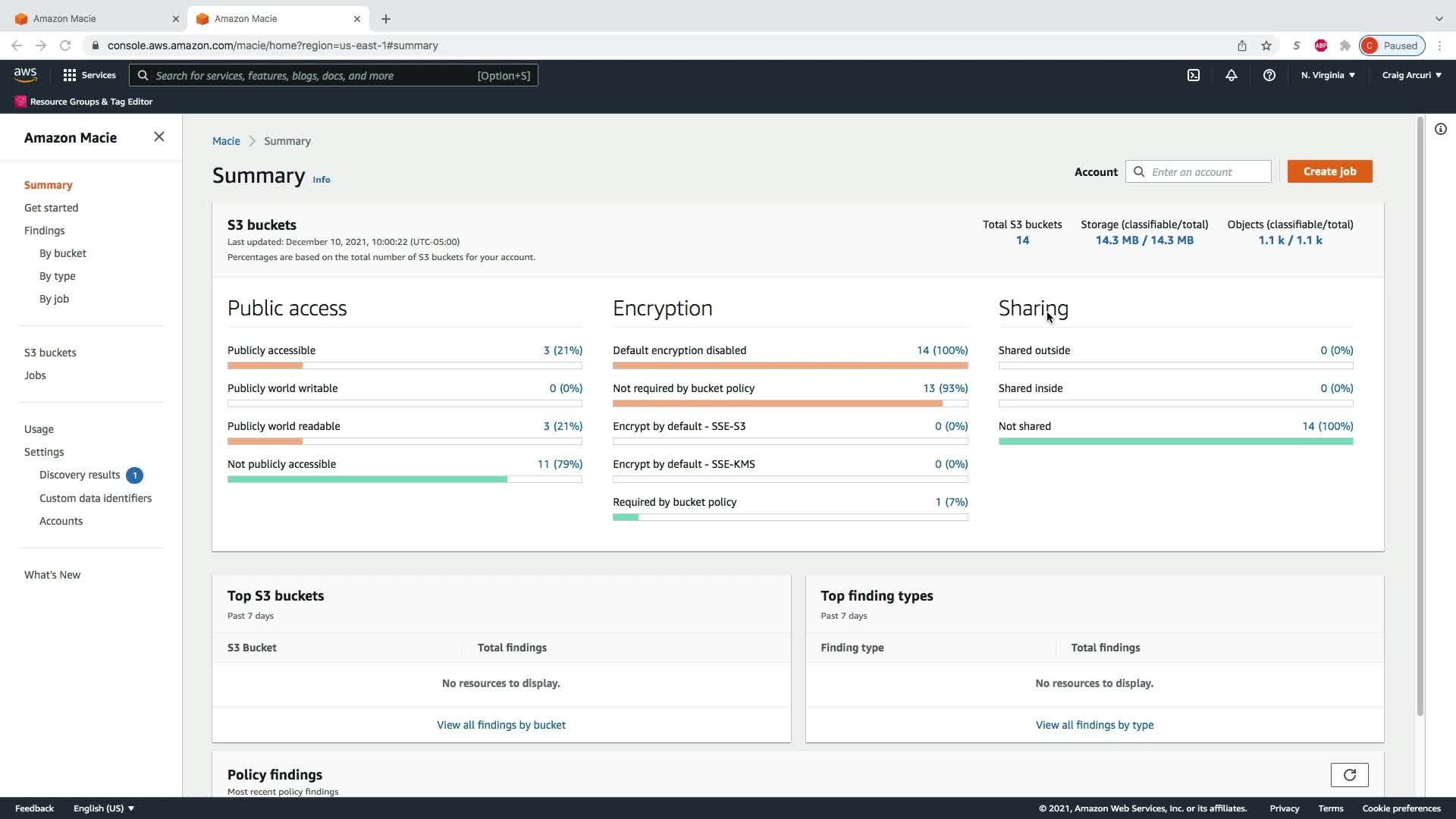Image resolution: width=1456 pixels, height=819 pixels.
Task: Expand the N. Virginia region dropdown
Action: 1328,75
